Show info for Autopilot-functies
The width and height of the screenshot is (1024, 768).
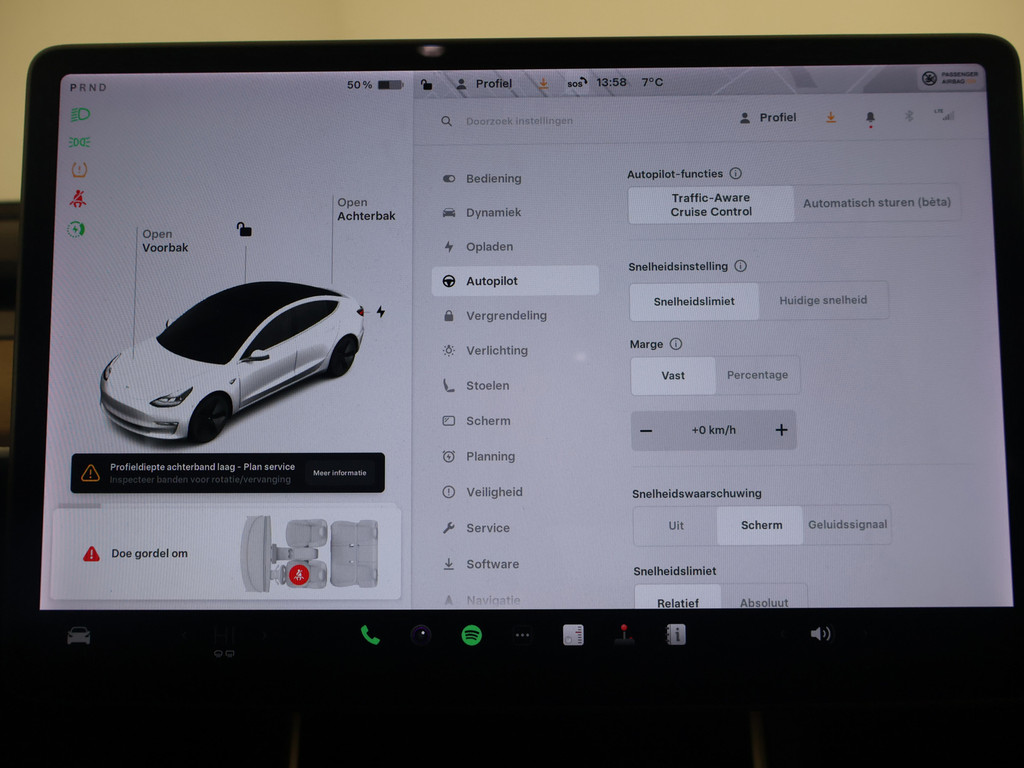[735, 174]
